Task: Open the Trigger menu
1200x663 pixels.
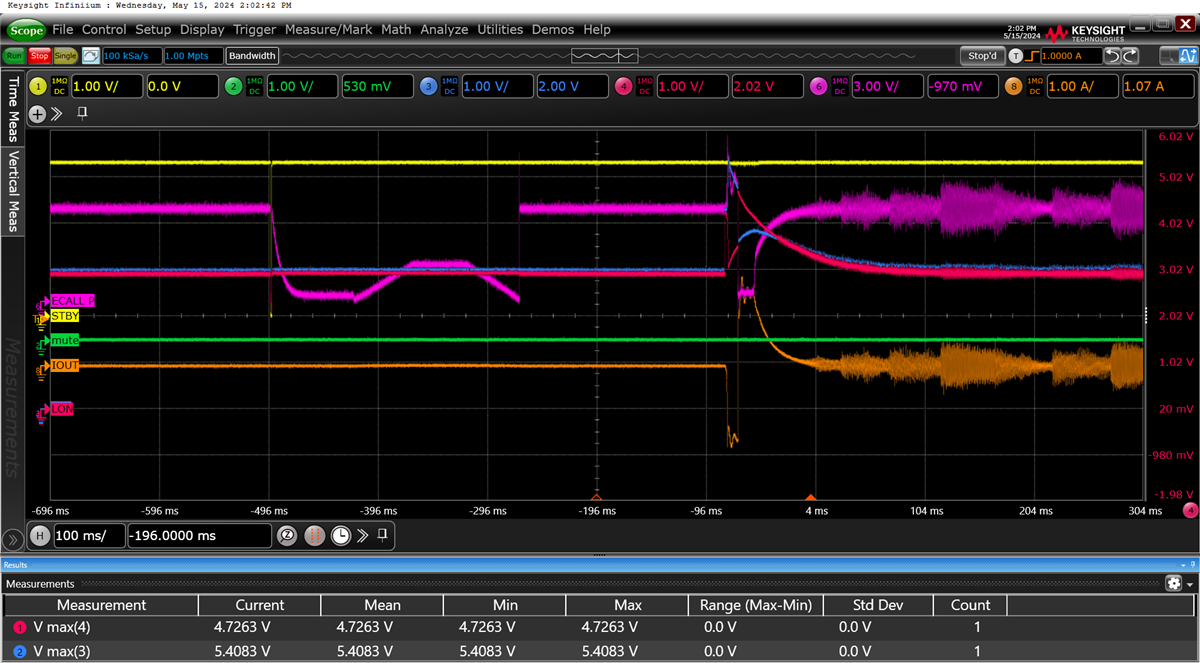Action: click(256, 30)
